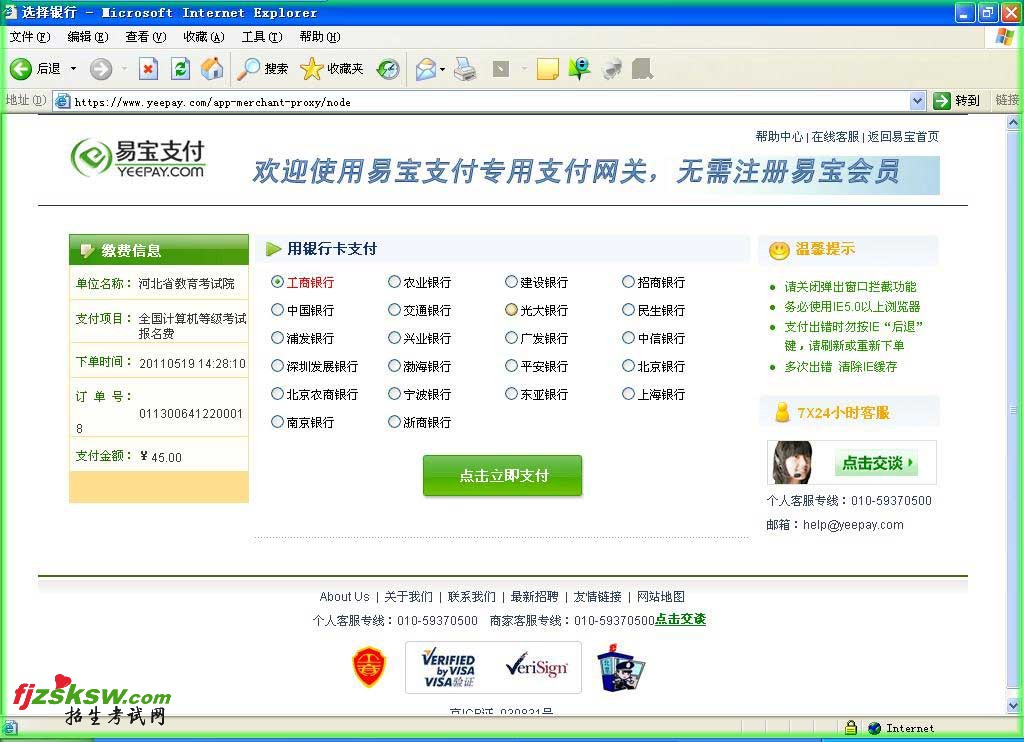Select 农业银行 radio button
The width and height of the screenshot is (1024, 742).
[394, 282]
